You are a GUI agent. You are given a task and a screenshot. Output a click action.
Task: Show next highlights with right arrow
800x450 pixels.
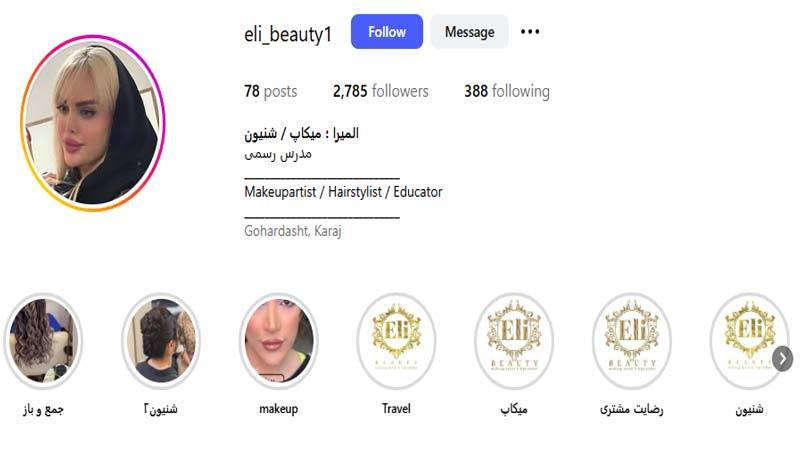(782, 359)
